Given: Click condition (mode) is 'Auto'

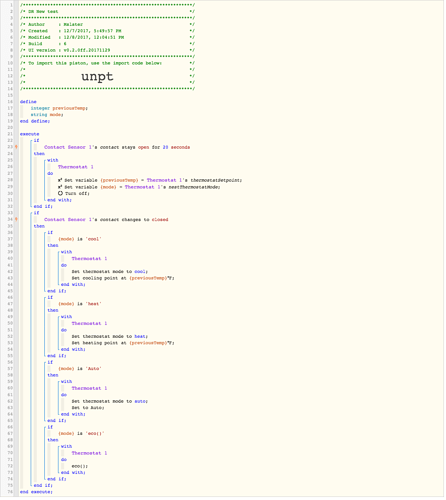Looking at the screenshot, I should pyautogui.click(x=80, y=369).
